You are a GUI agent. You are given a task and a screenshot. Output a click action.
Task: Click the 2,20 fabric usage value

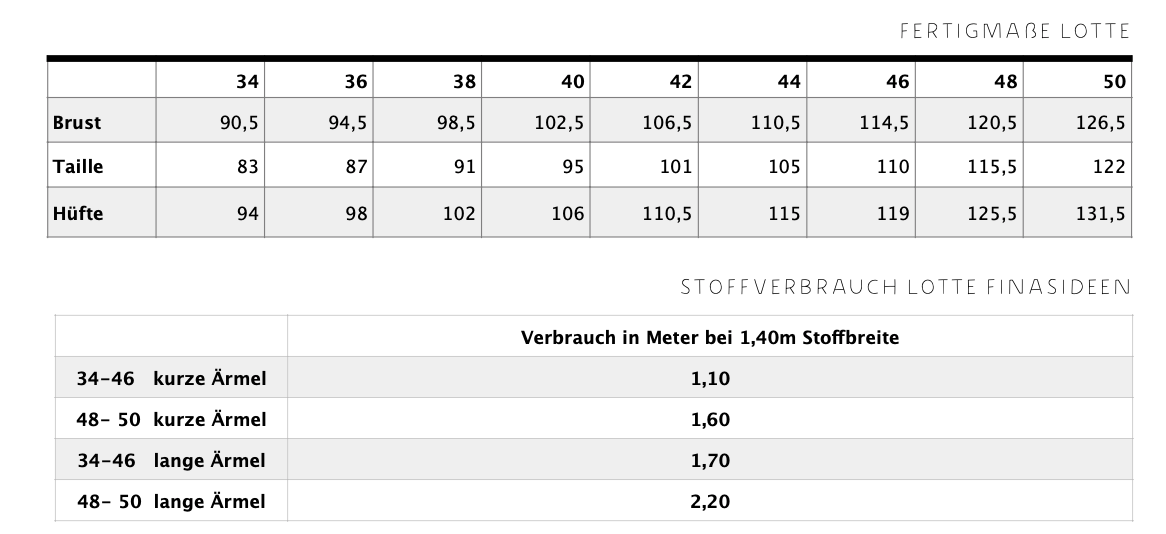click(709, 501)
